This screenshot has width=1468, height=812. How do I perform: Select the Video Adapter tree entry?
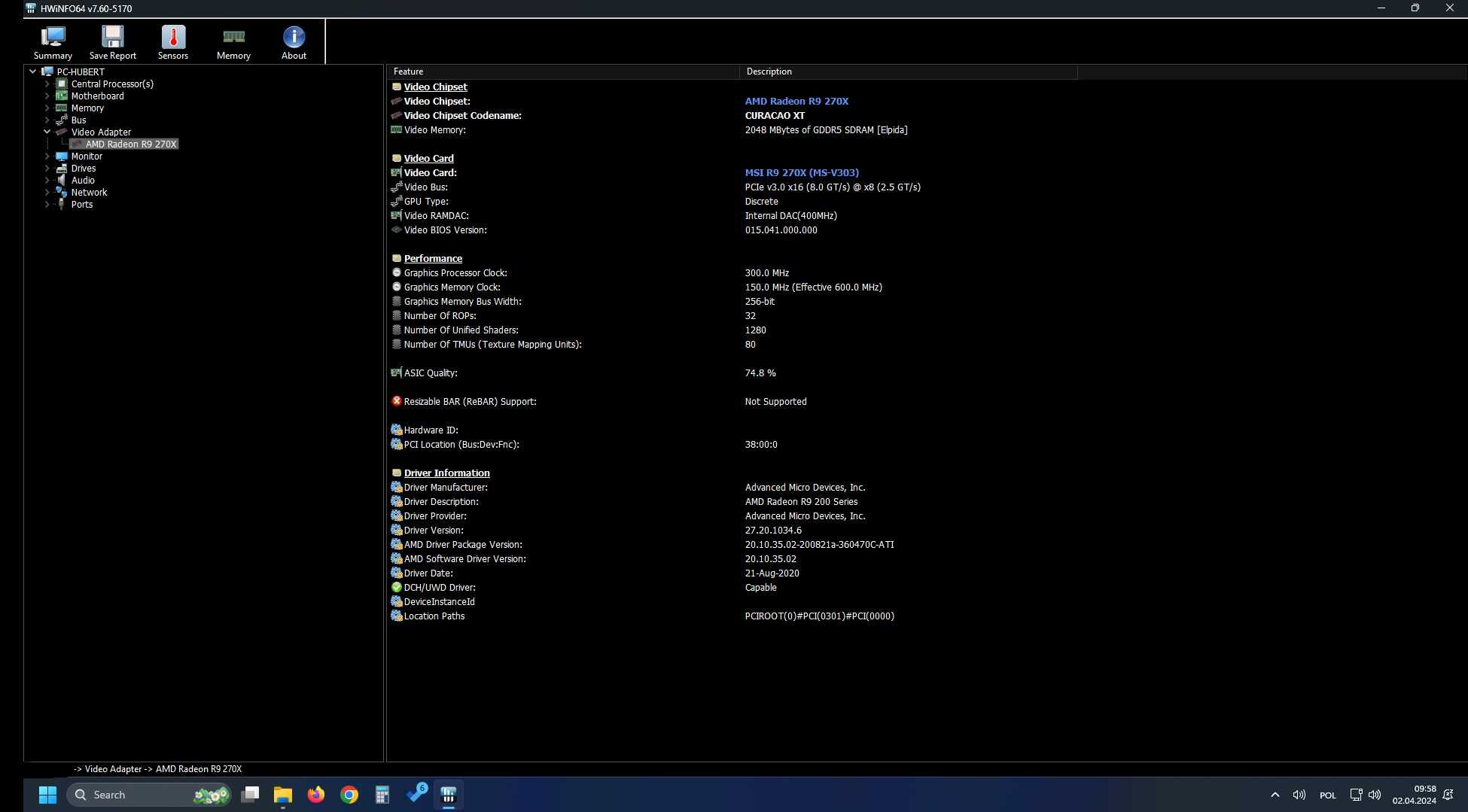[101, 132]
